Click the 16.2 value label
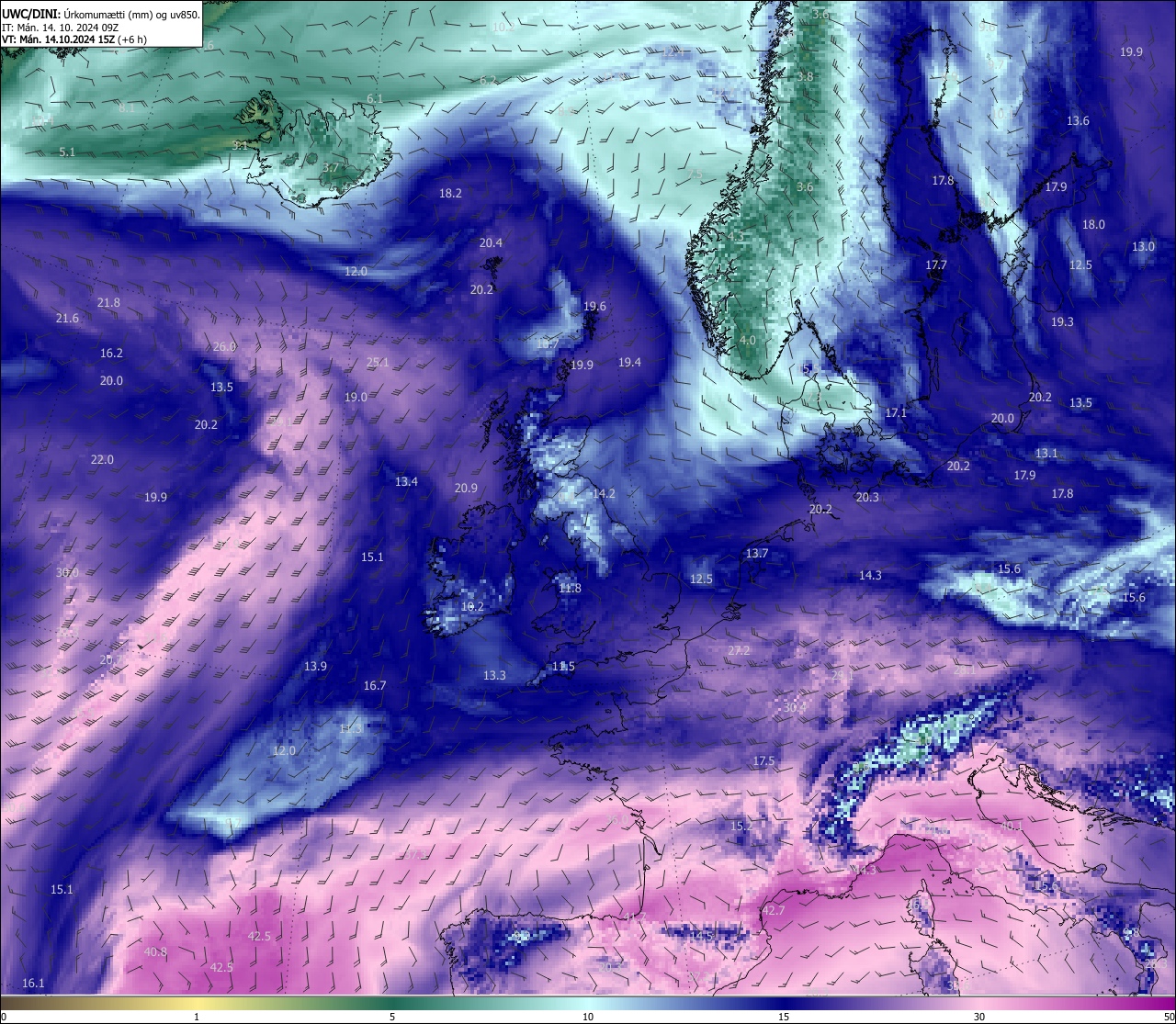This screenshot has height=1024, width=1176. 111,354
